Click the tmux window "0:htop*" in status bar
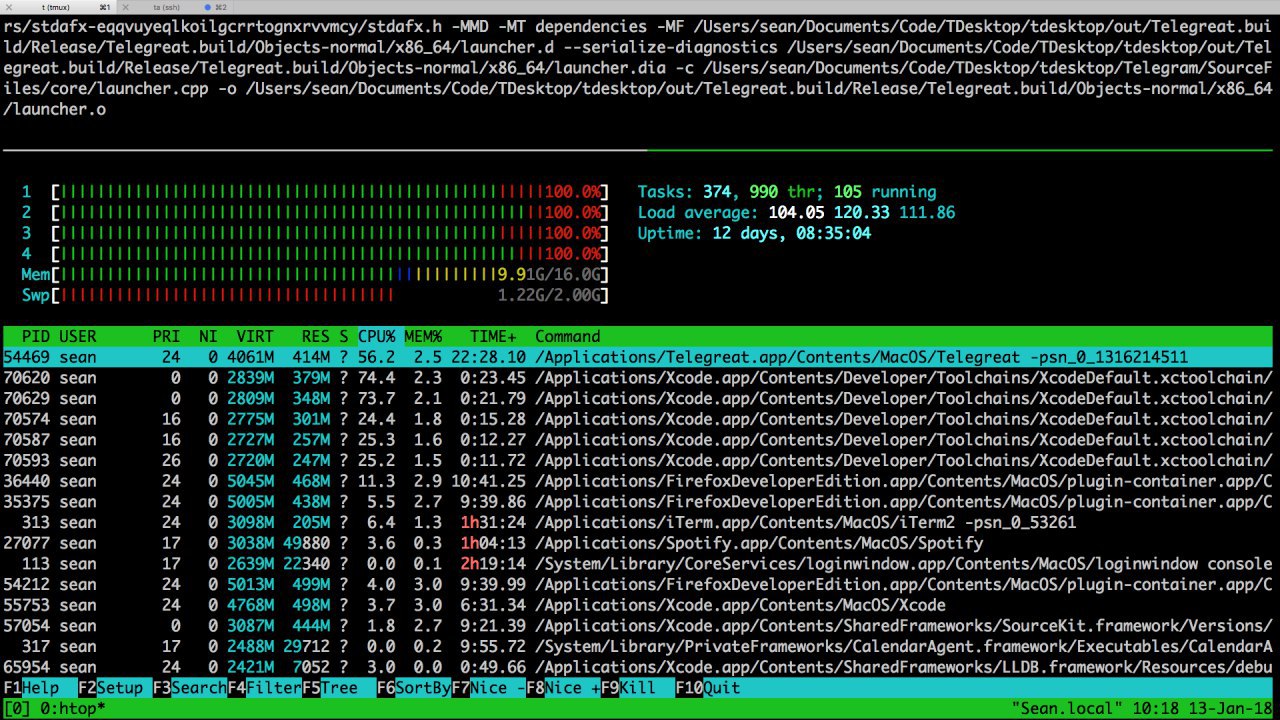This screenshot has height=720, width=1280. pos(73,708)
